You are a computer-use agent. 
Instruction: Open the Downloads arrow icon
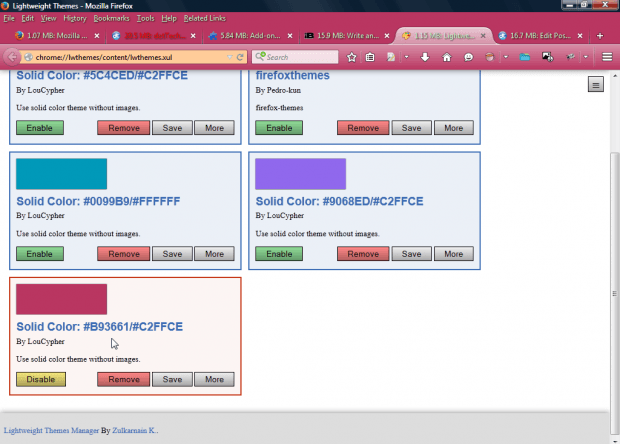(x=425, y=57)
